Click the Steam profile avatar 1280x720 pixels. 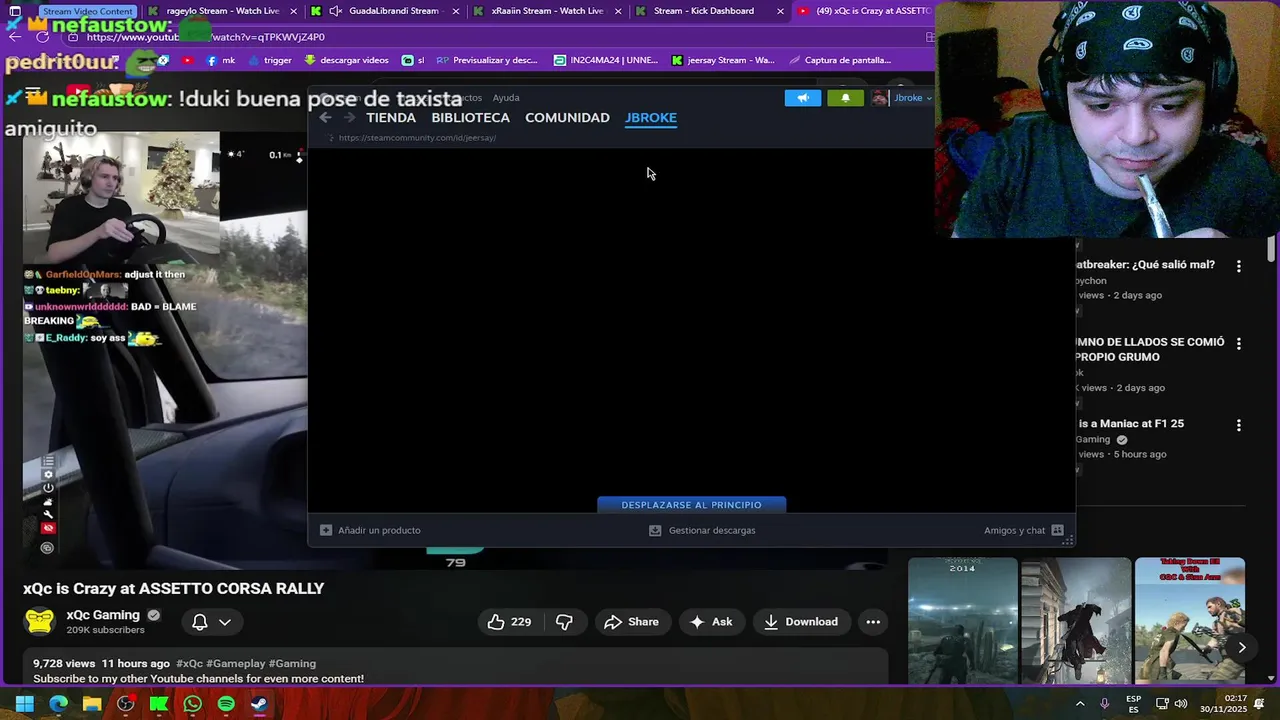tap(879, 98)
